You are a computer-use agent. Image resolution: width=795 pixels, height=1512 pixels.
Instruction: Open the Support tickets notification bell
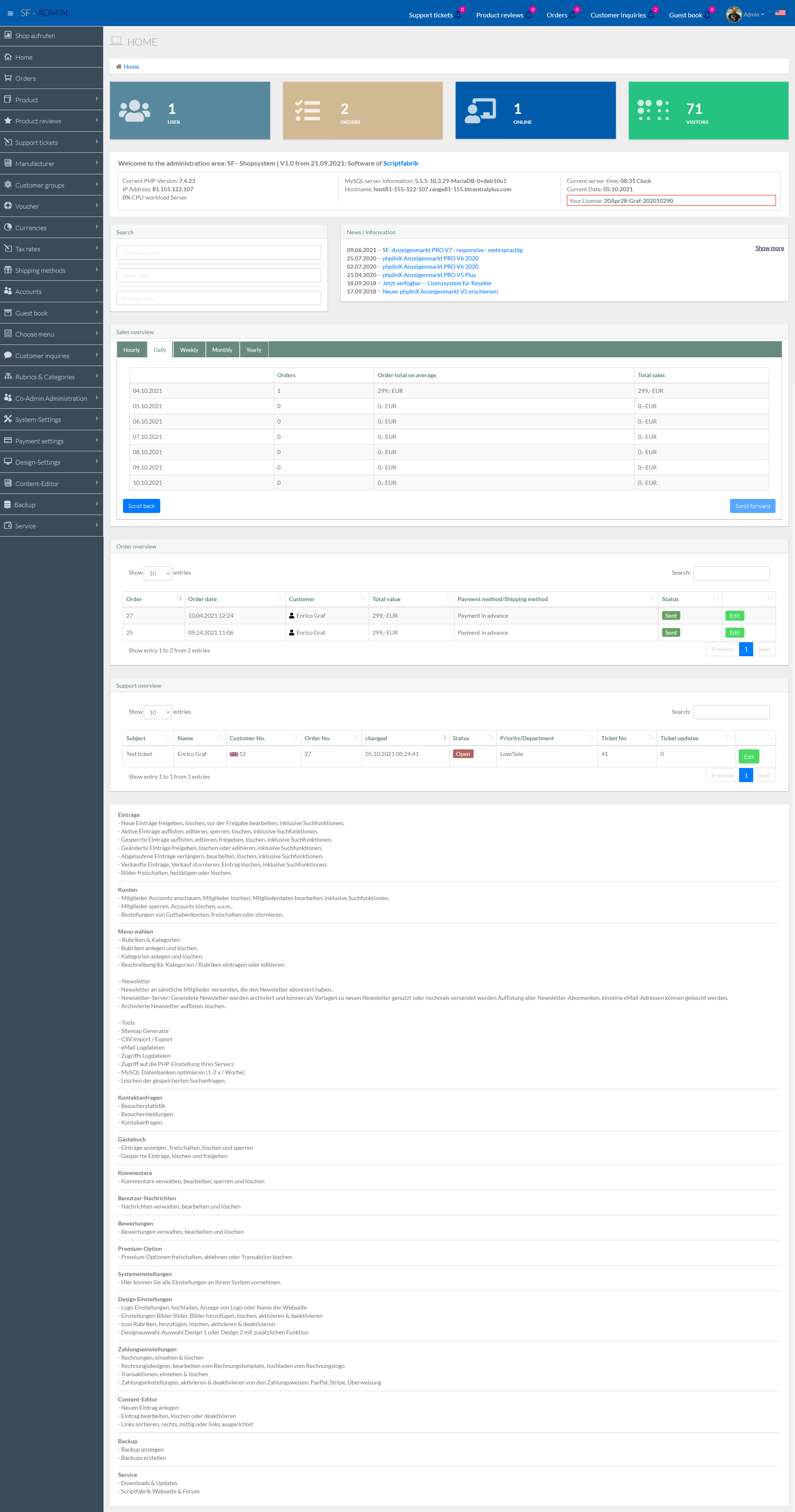458,14
